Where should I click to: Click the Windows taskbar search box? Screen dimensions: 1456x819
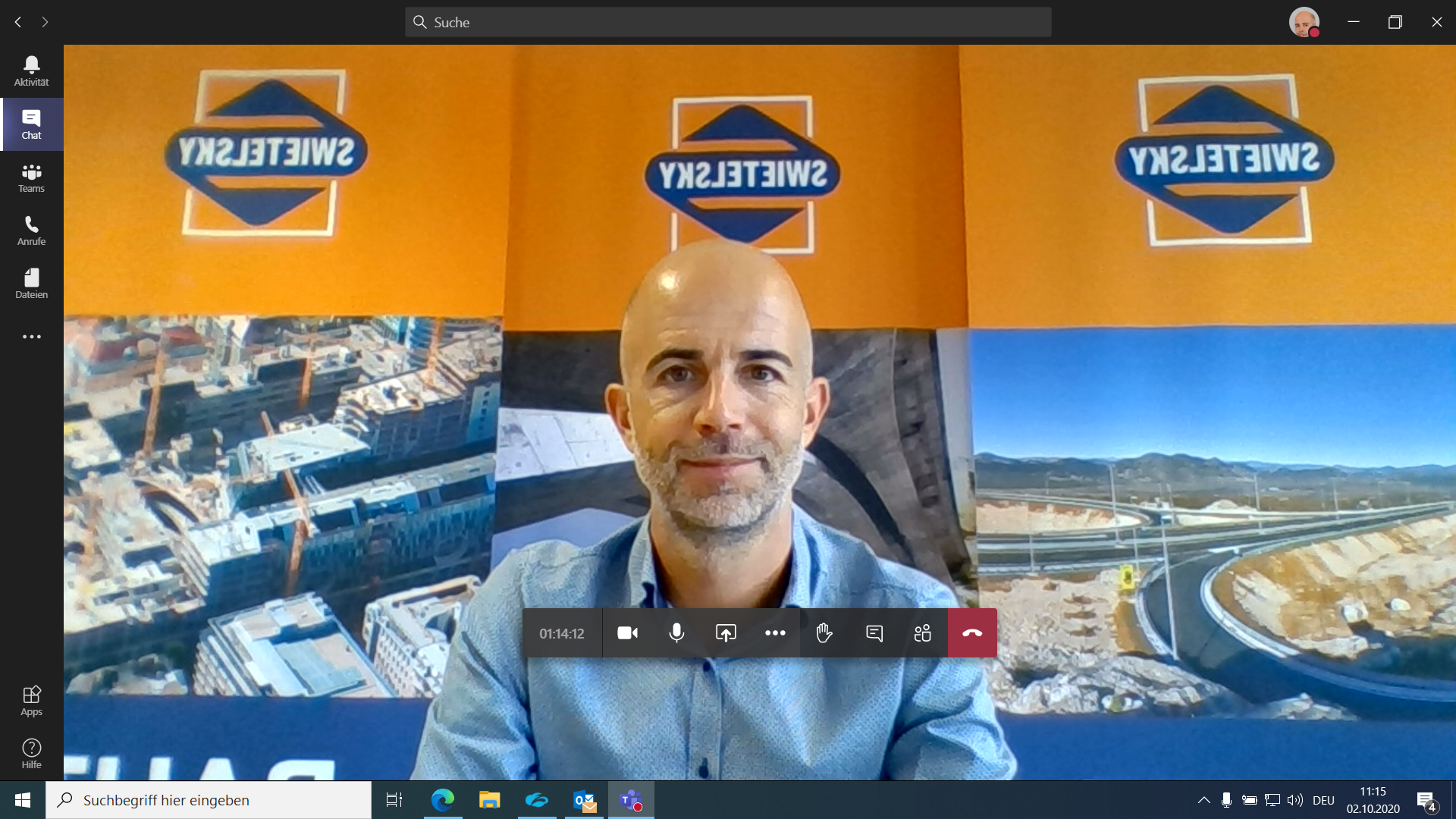[x=209, y=800]
